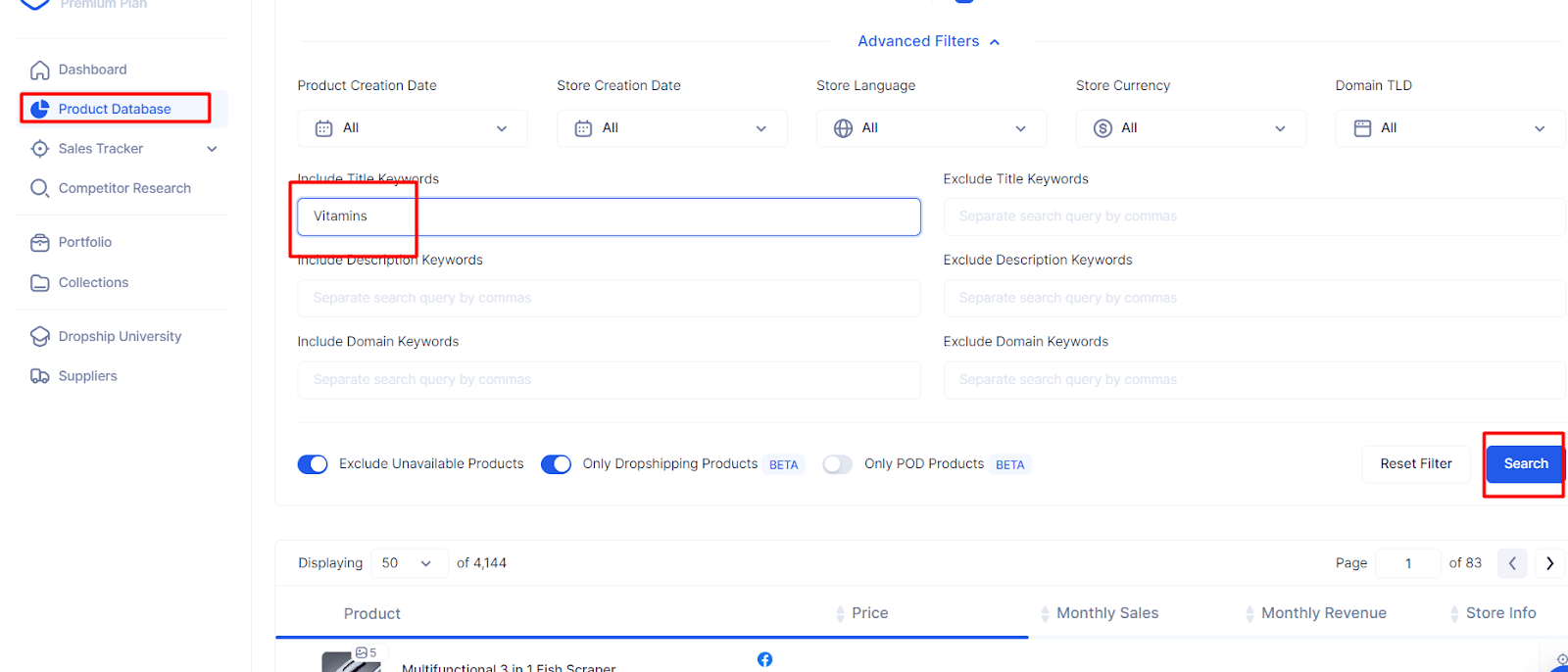Open Product Database in sidebar
Viewport: 1568px width, 672px height.
[115, 109]
